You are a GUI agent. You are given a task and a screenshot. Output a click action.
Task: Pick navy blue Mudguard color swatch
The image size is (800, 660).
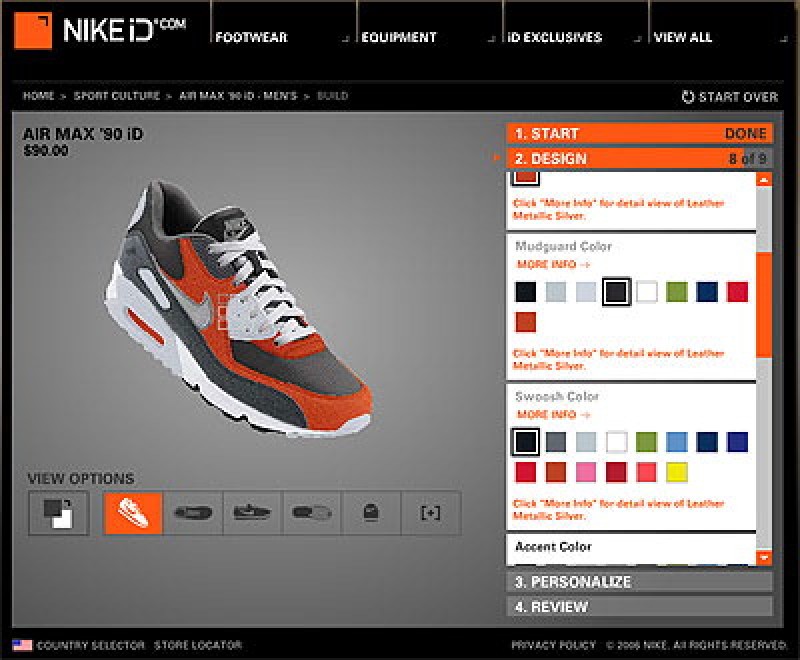tap(707, 292)
